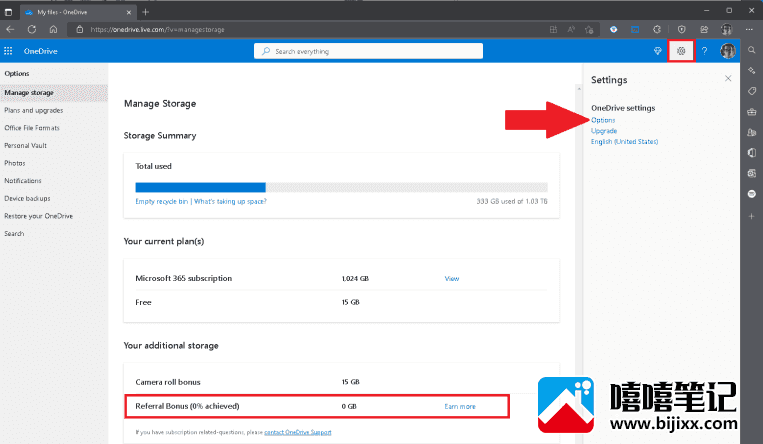Click the Manage Storage page scrollbar

pos(579,265)
